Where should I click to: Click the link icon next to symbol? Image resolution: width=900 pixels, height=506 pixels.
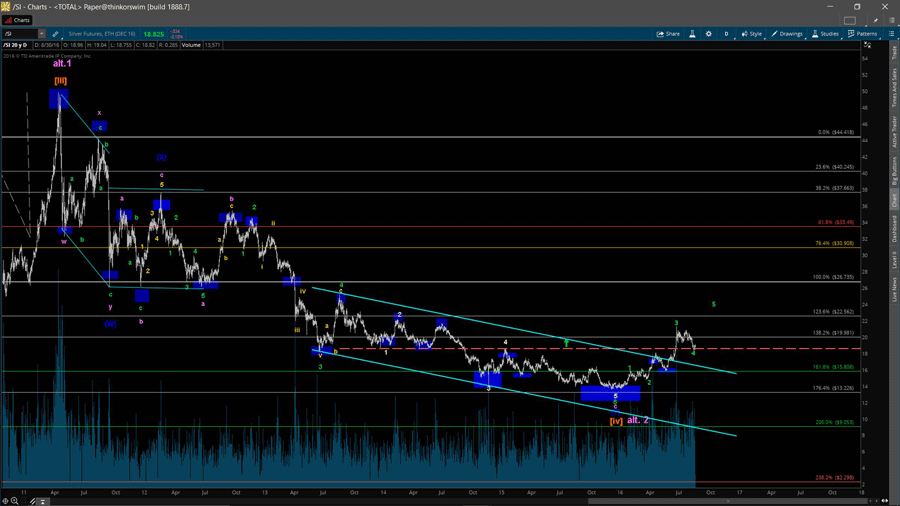(x=55, y=34)
